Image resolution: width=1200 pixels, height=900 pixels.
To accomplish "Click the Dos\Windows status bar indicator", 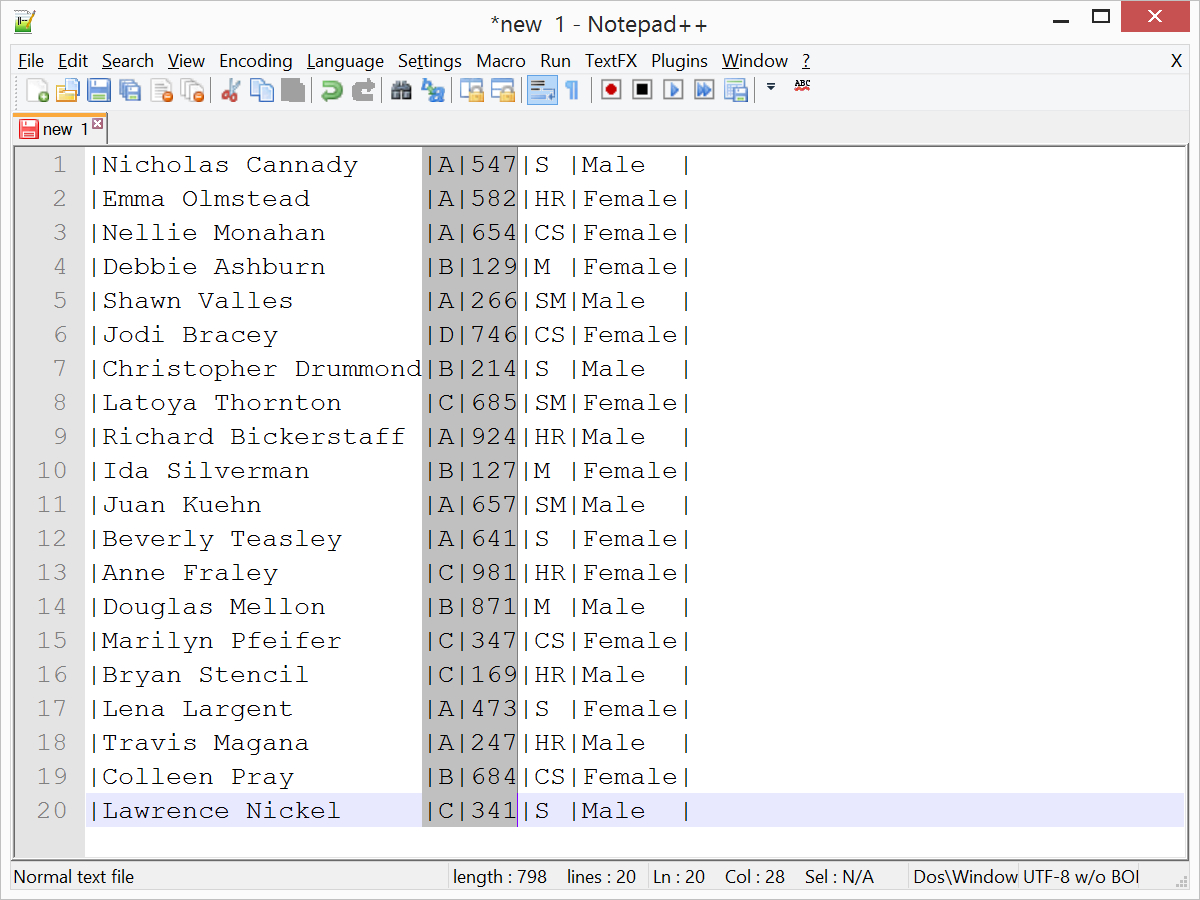I will [963, 877].
